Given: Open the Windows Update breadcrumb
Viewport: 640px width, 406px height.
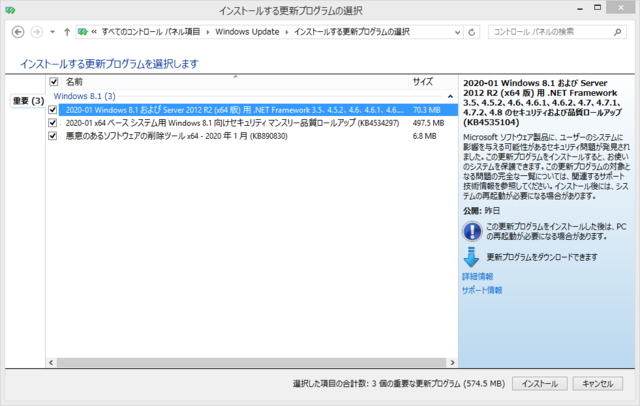Looking at the screenshot, I should point(247,32).
